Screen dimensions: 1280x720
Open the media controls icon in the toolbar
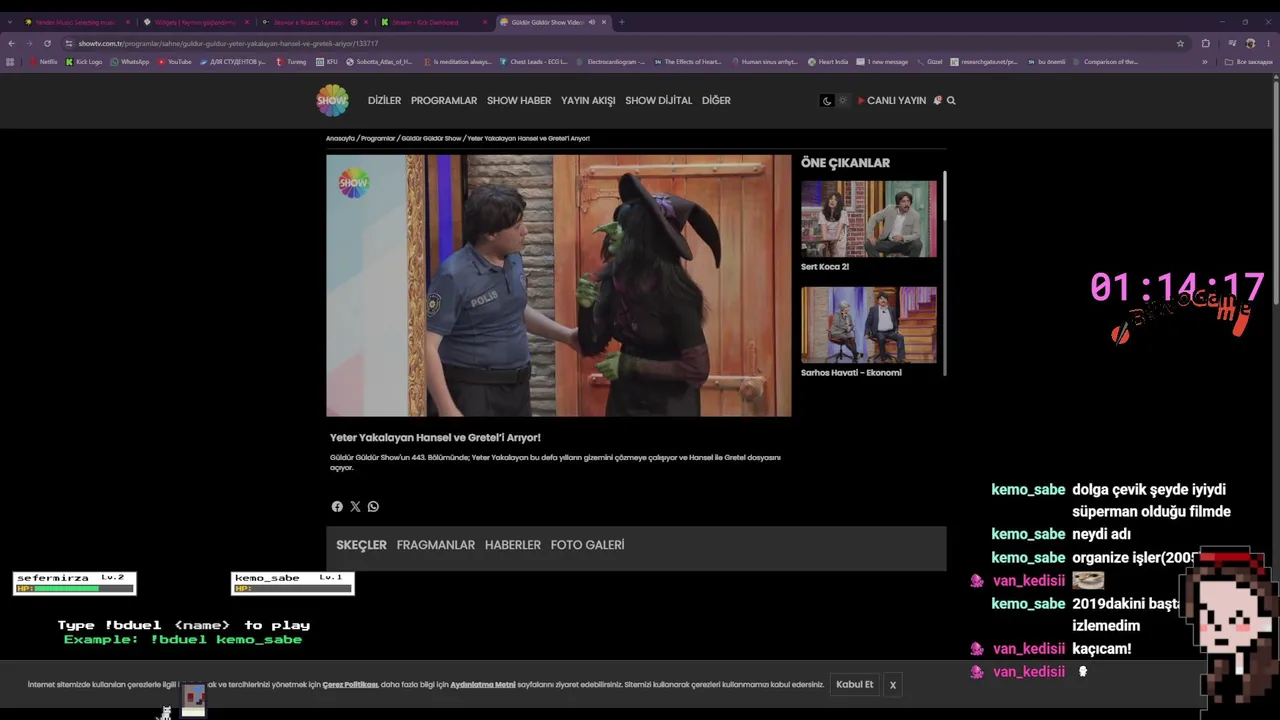click(x=1232, y=44)
